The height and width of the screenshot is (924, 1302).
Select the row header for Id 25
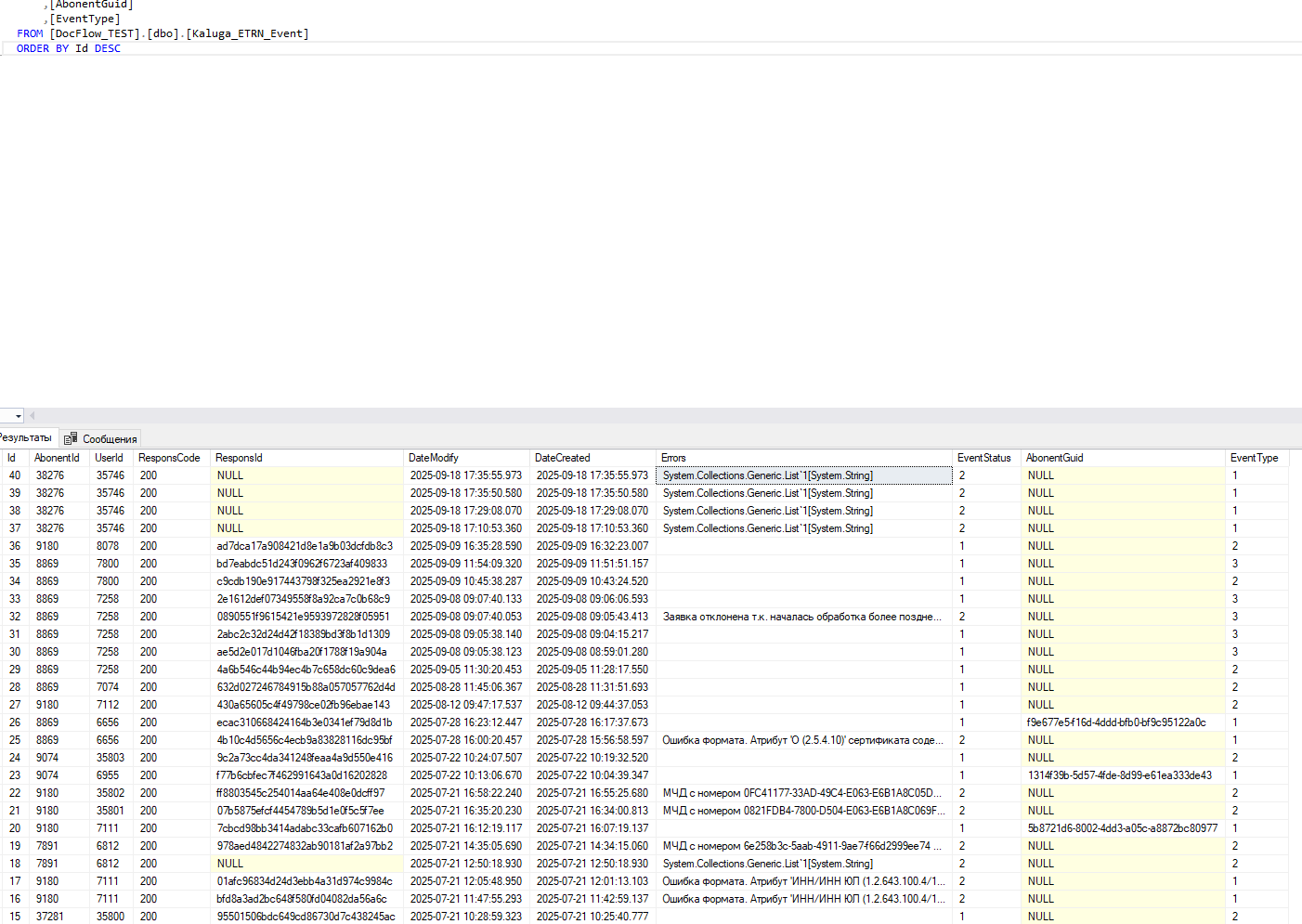15,740
